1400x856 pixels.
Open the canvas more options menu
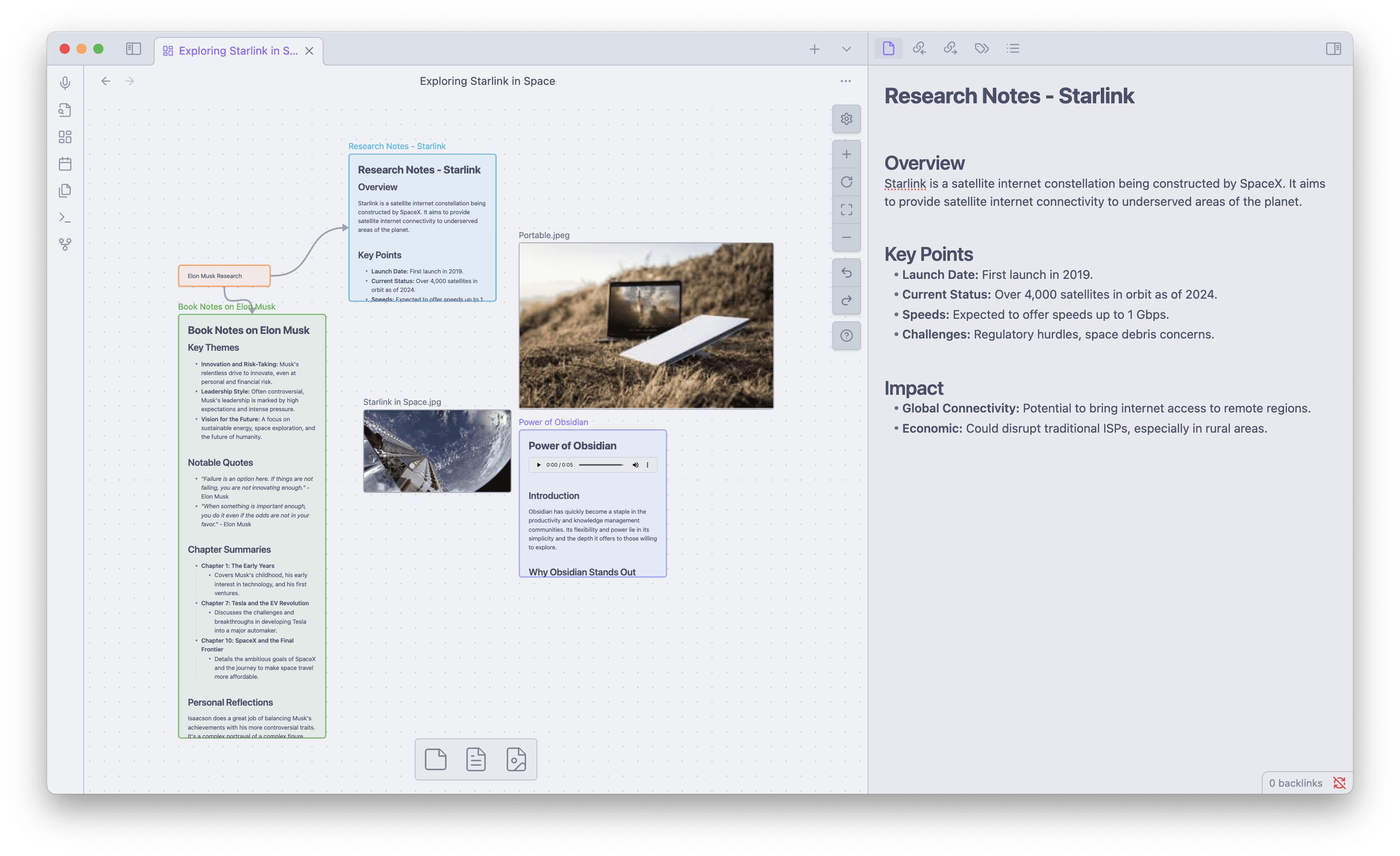[x=845, y=81]
